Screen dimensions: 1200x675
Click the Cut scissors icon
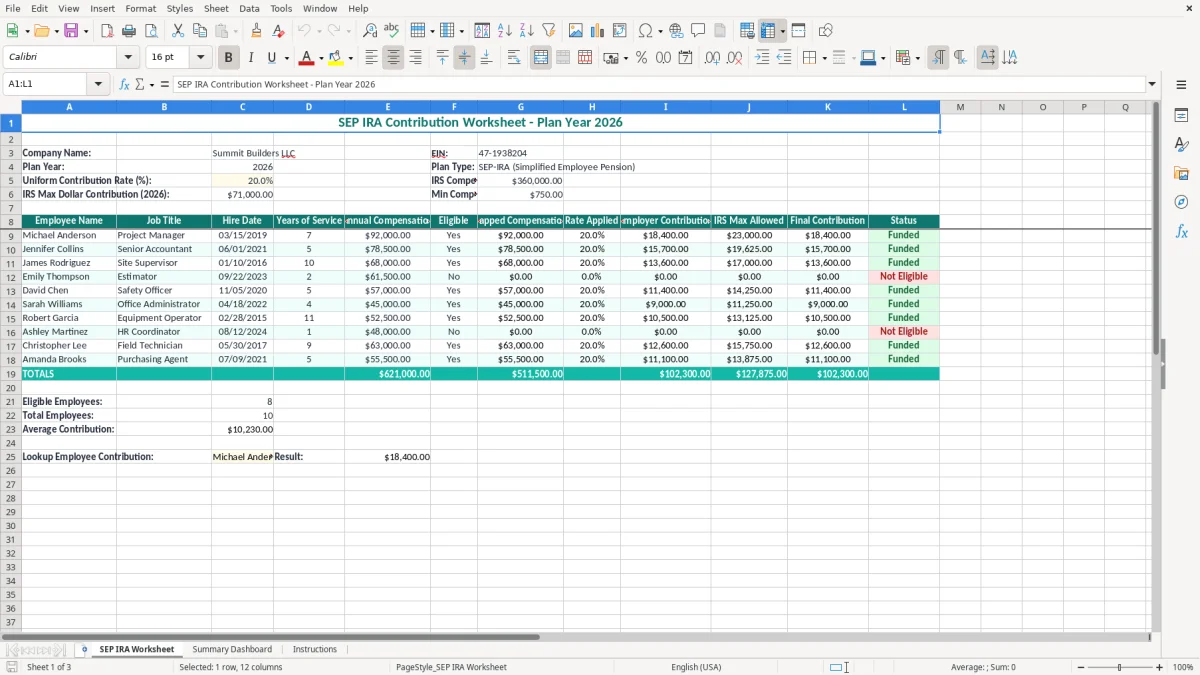coord(178,31)
